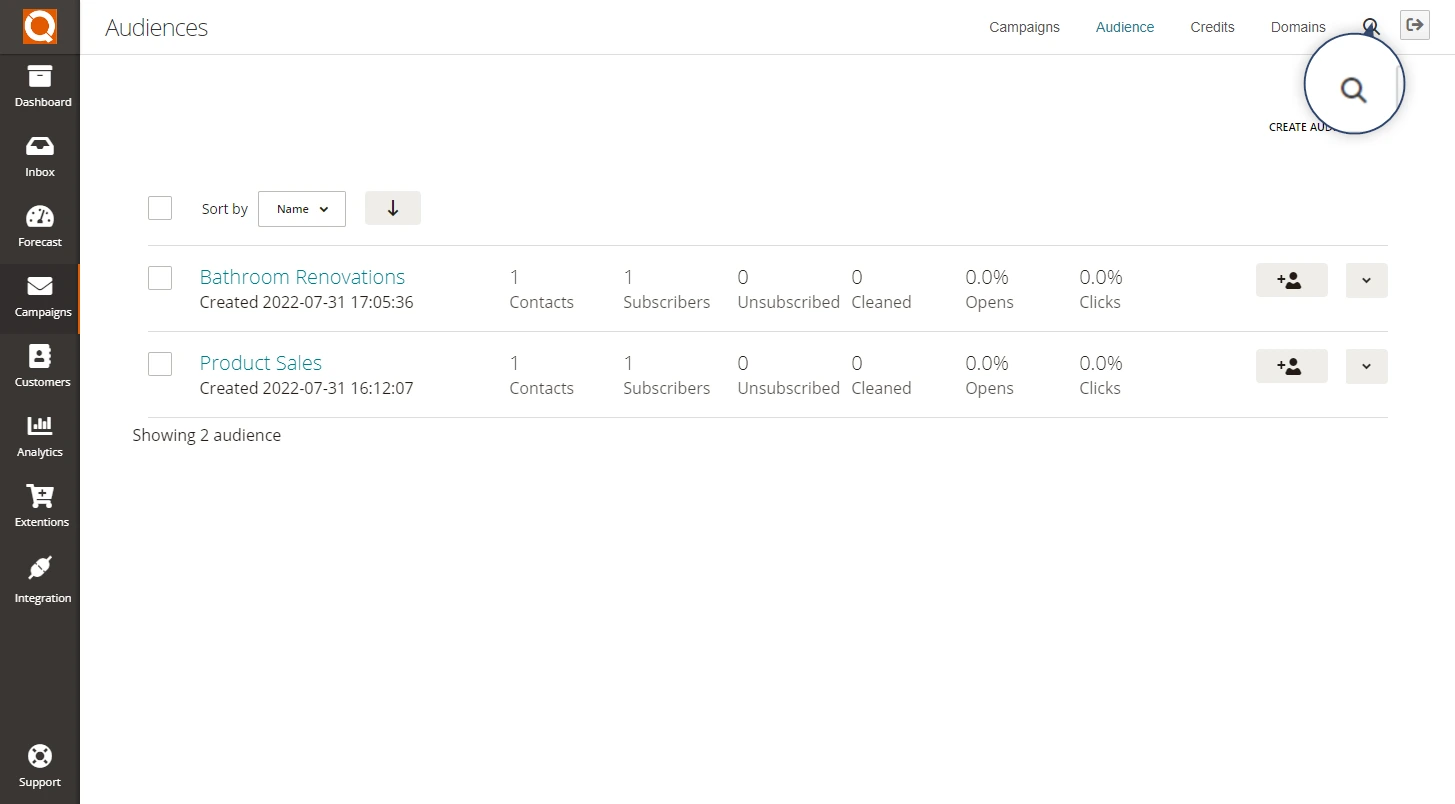The width and height of the screenshot is (1455, 804).
Task: Expand Bathroom Renovations options chevron
Action: coord(1366,281)
